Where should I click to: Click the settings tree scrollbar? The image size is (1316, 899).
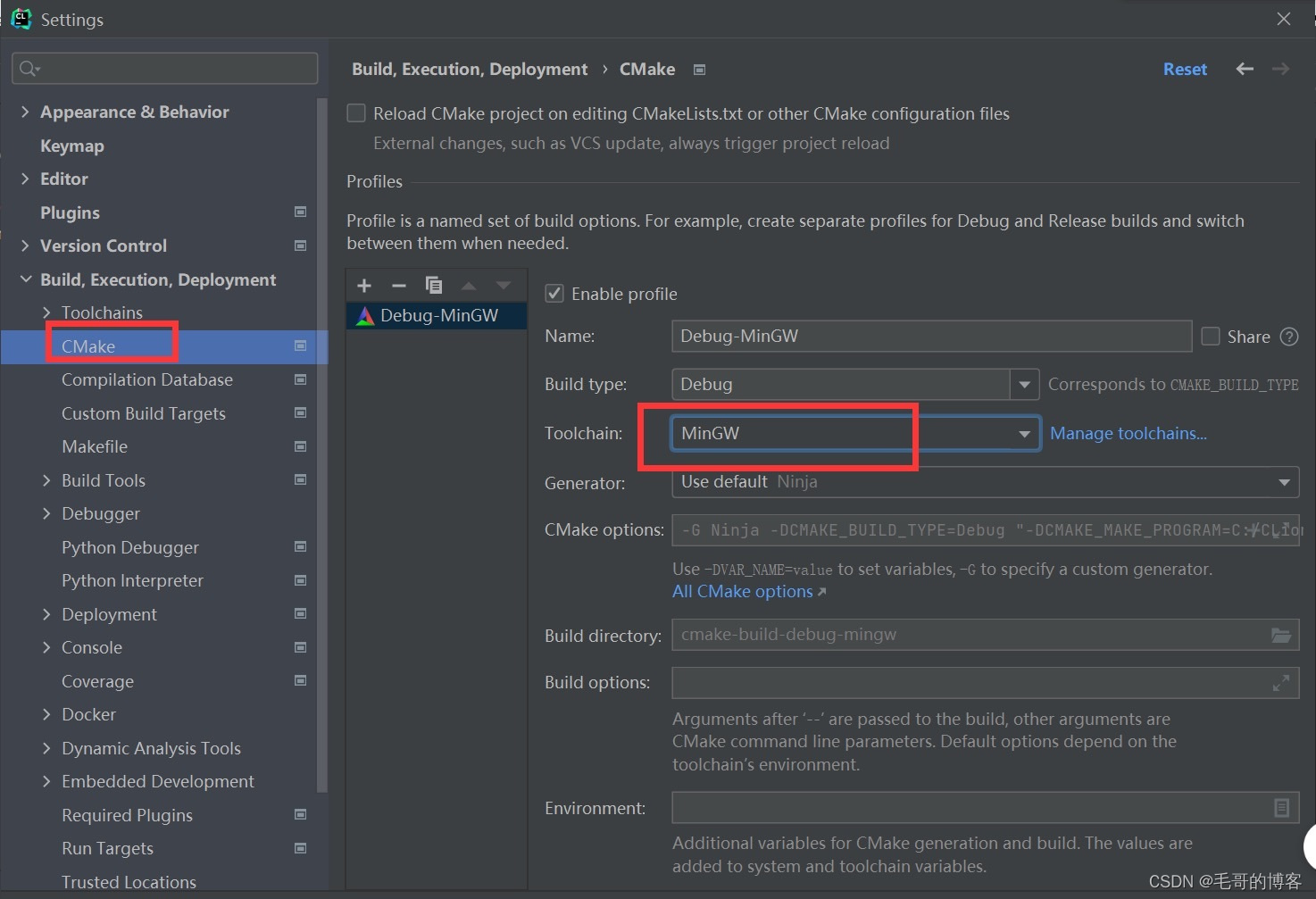[x=322, y=444]
